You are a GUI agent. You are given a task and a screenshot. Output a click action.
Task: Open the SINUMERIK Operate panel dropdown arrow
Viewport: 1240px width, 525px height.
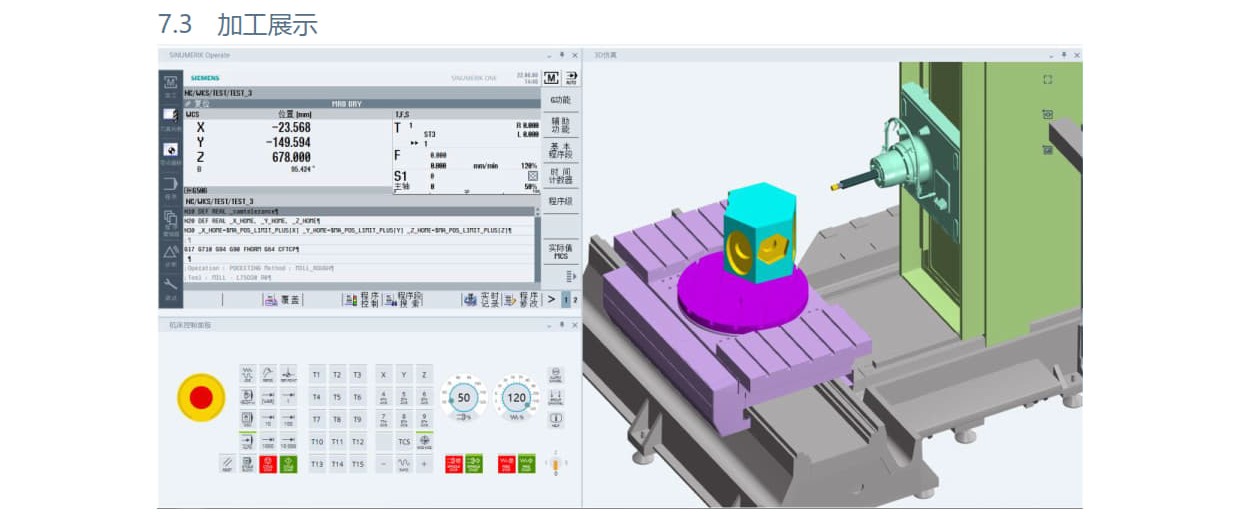pos(548,55)
